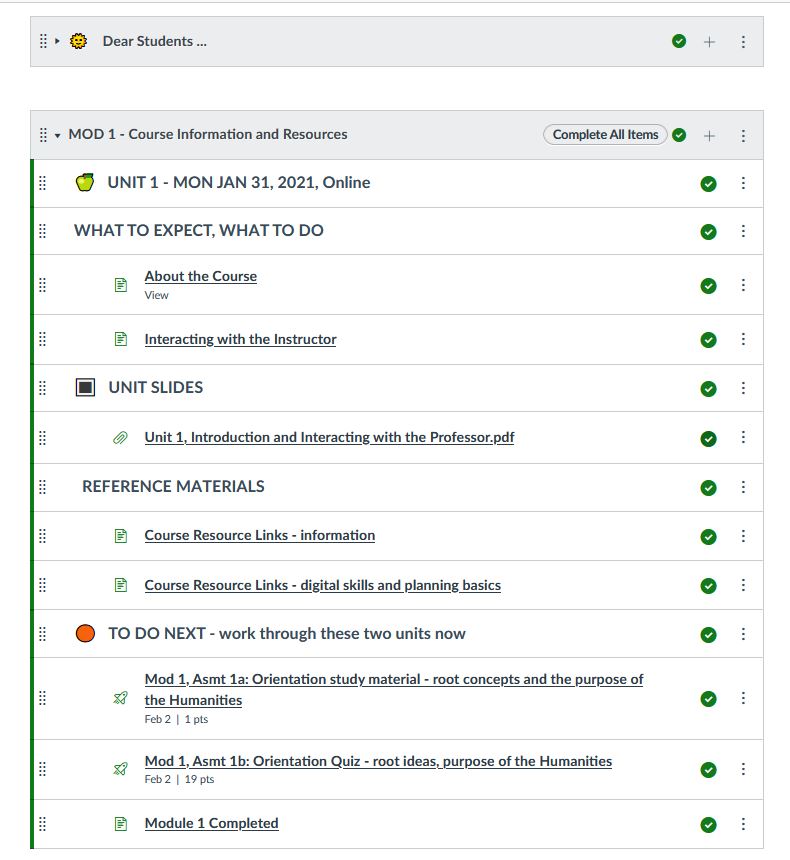Toggle the publish status of Dear Students module
The width and height of the screenshot is (790, 860).
coord(679,41)
